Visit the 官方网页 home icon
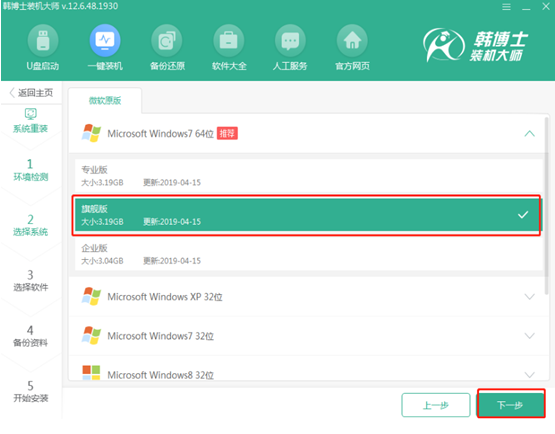 352,41
